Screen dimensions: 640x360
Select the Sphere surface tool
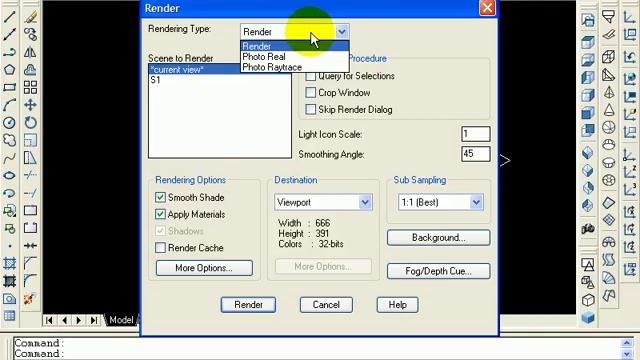pos(609,127)
